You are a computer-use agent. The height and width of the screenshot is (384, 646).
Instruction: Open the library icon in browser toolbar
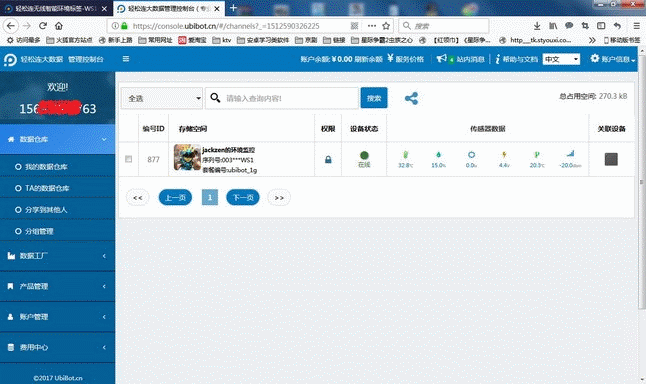click(x=553, y=26)
